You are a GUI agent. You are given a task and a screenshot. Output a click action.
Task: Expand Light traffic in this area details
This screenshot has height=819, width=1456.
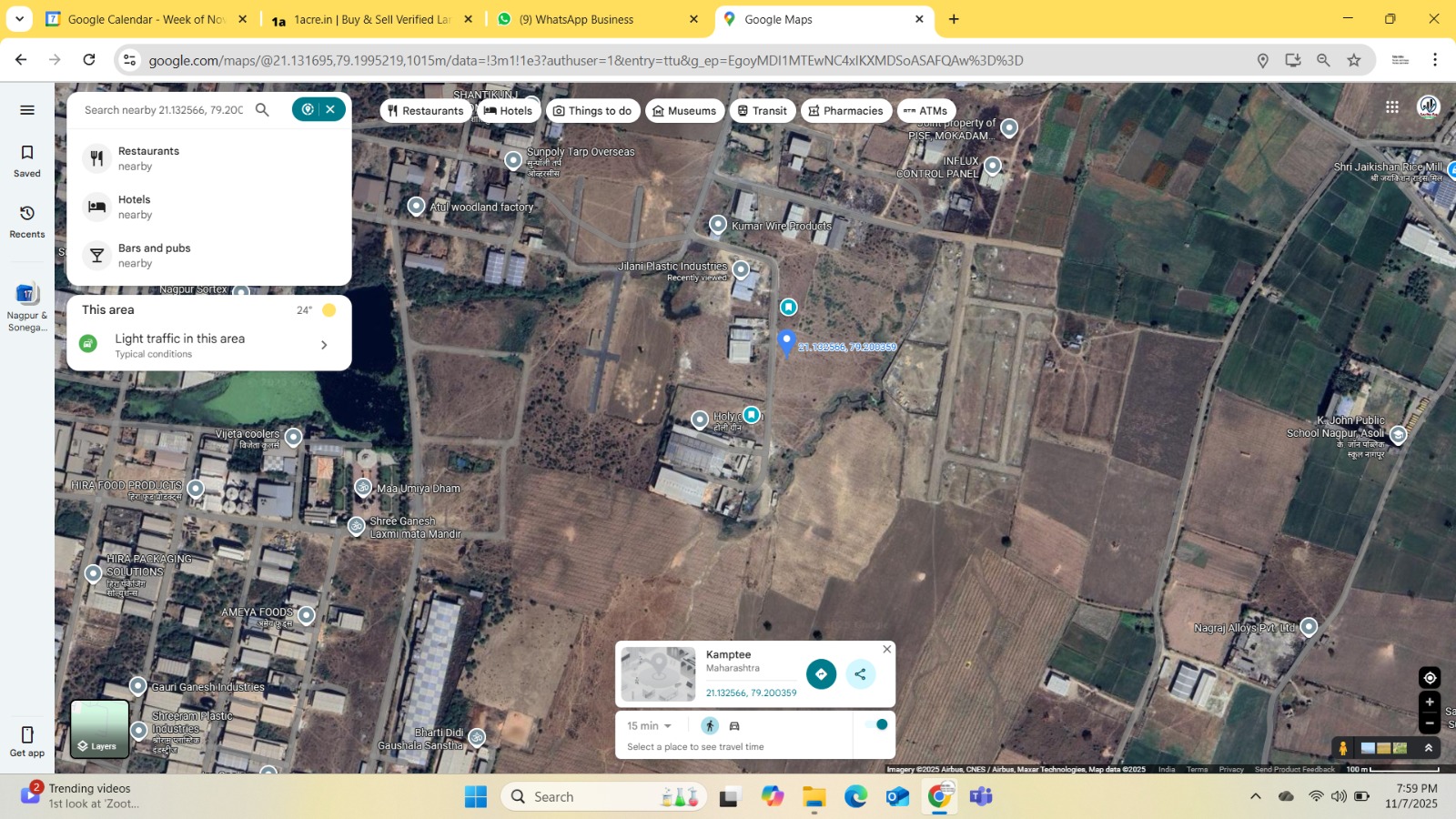pyautogui.click(x=323, y=345)
